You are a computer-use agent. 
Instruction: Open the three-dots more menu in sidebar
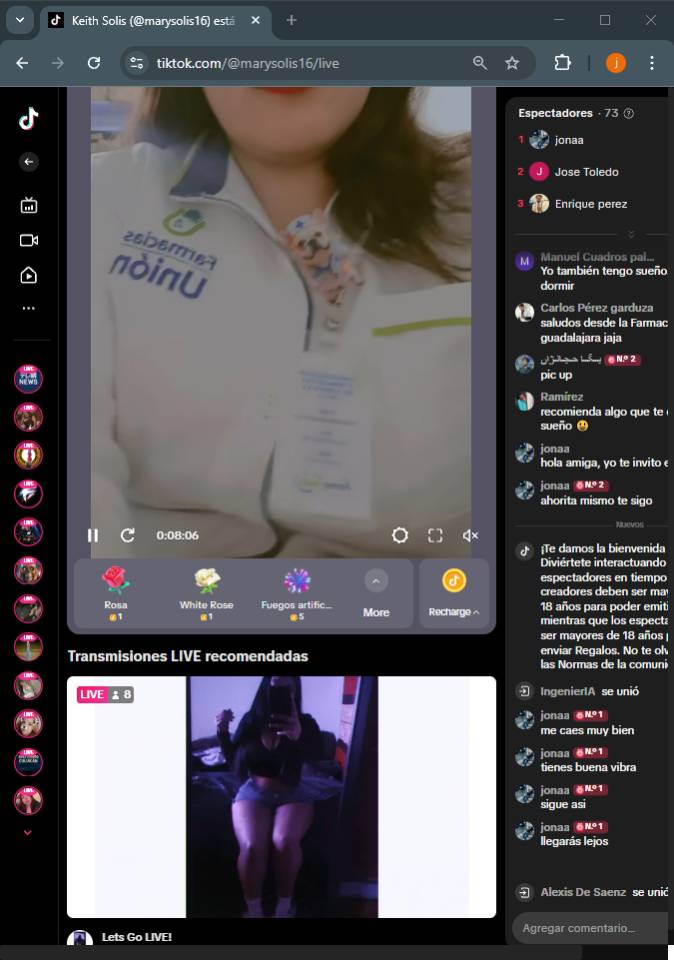[x=28, y=309]
